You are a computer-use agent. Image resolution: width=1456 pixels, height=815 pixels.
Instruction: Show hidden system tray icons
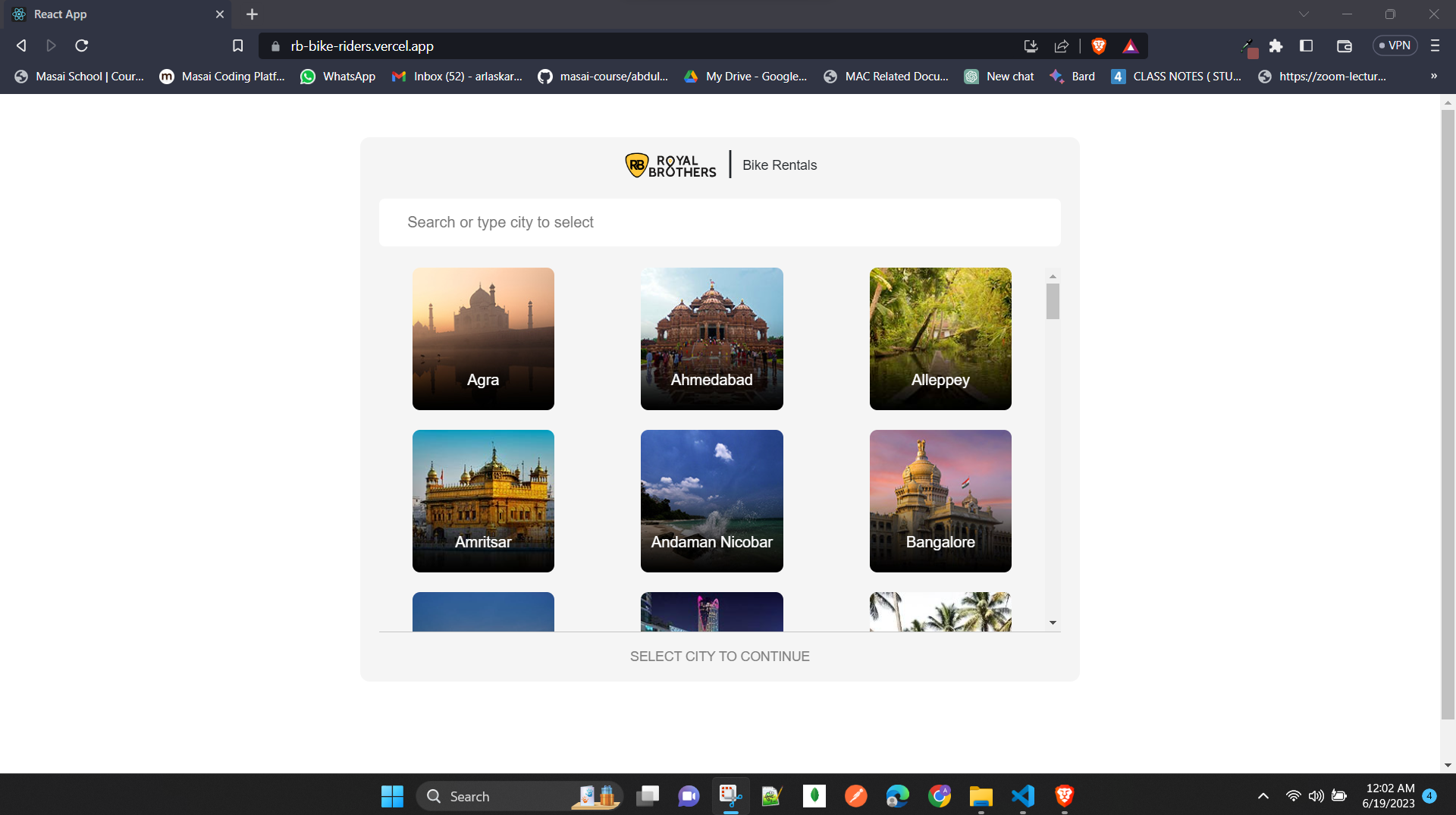1263,796
